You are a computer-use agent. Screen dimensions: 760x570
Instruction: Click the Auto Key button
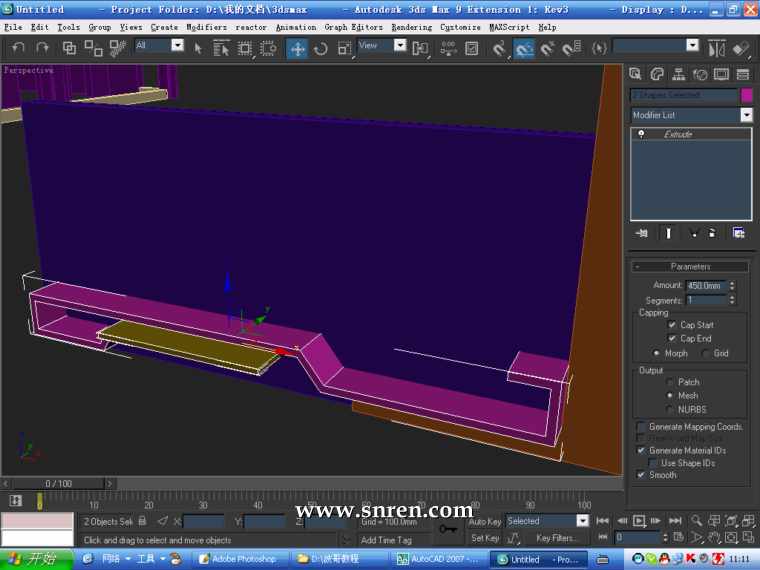(484, 521)
